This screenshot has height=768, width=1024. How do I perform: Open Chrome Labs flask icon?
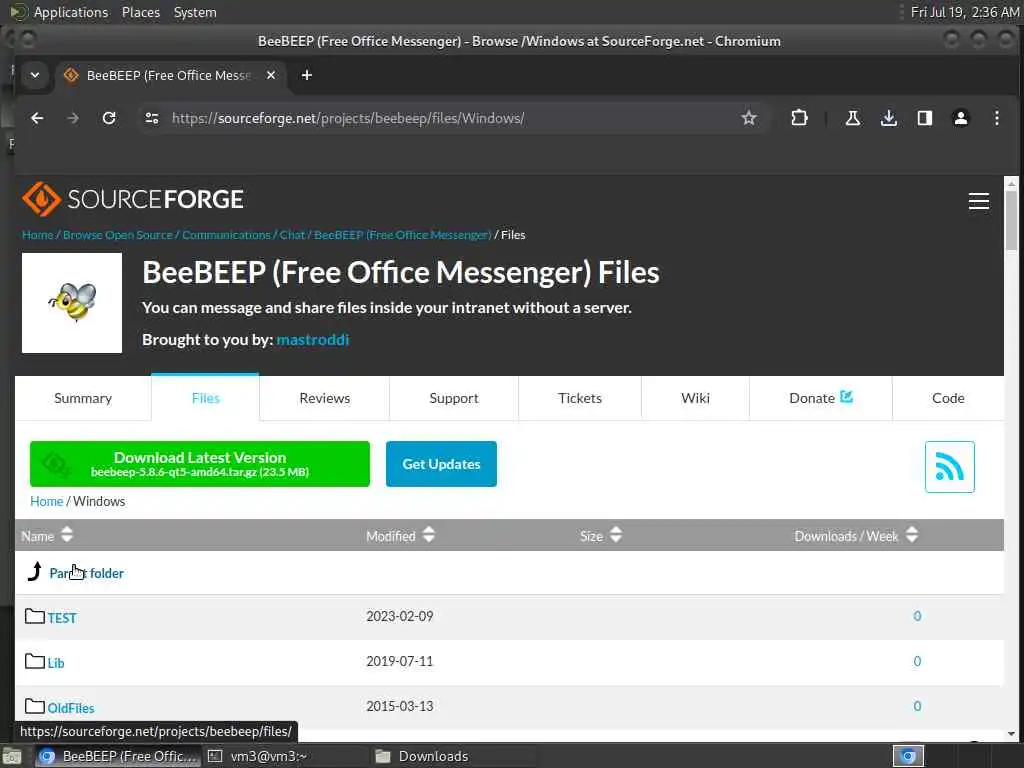pos(852,118)
